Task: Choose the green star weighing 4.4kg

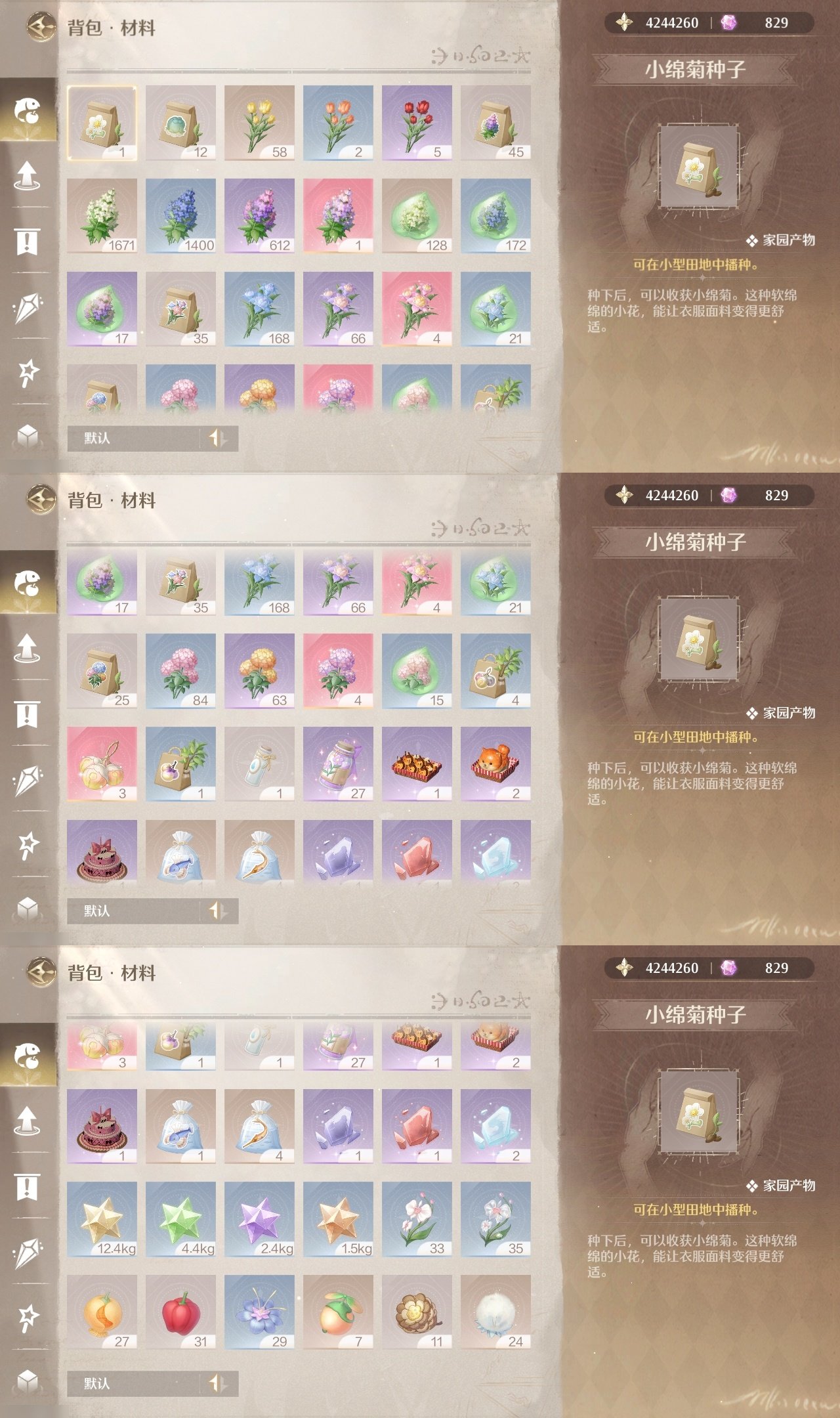Action: (180, 1220)
